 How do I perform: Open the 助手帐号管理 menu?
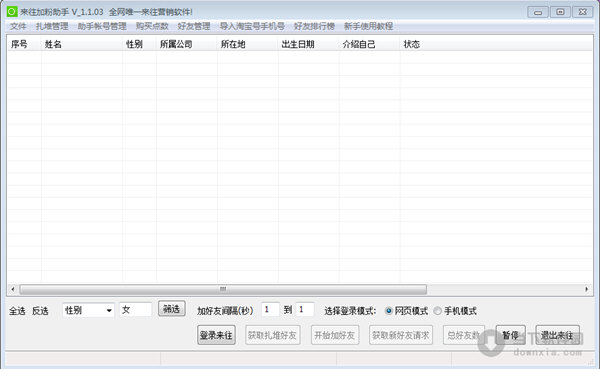102,26
